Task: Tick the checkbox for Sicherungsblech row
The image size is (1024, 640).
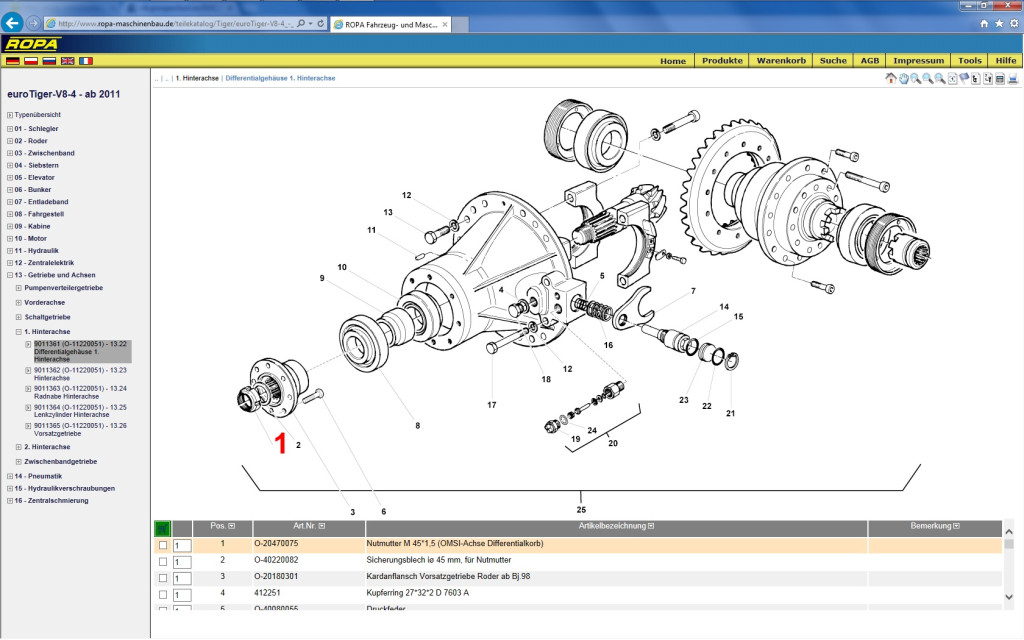Action: (163, 561)
